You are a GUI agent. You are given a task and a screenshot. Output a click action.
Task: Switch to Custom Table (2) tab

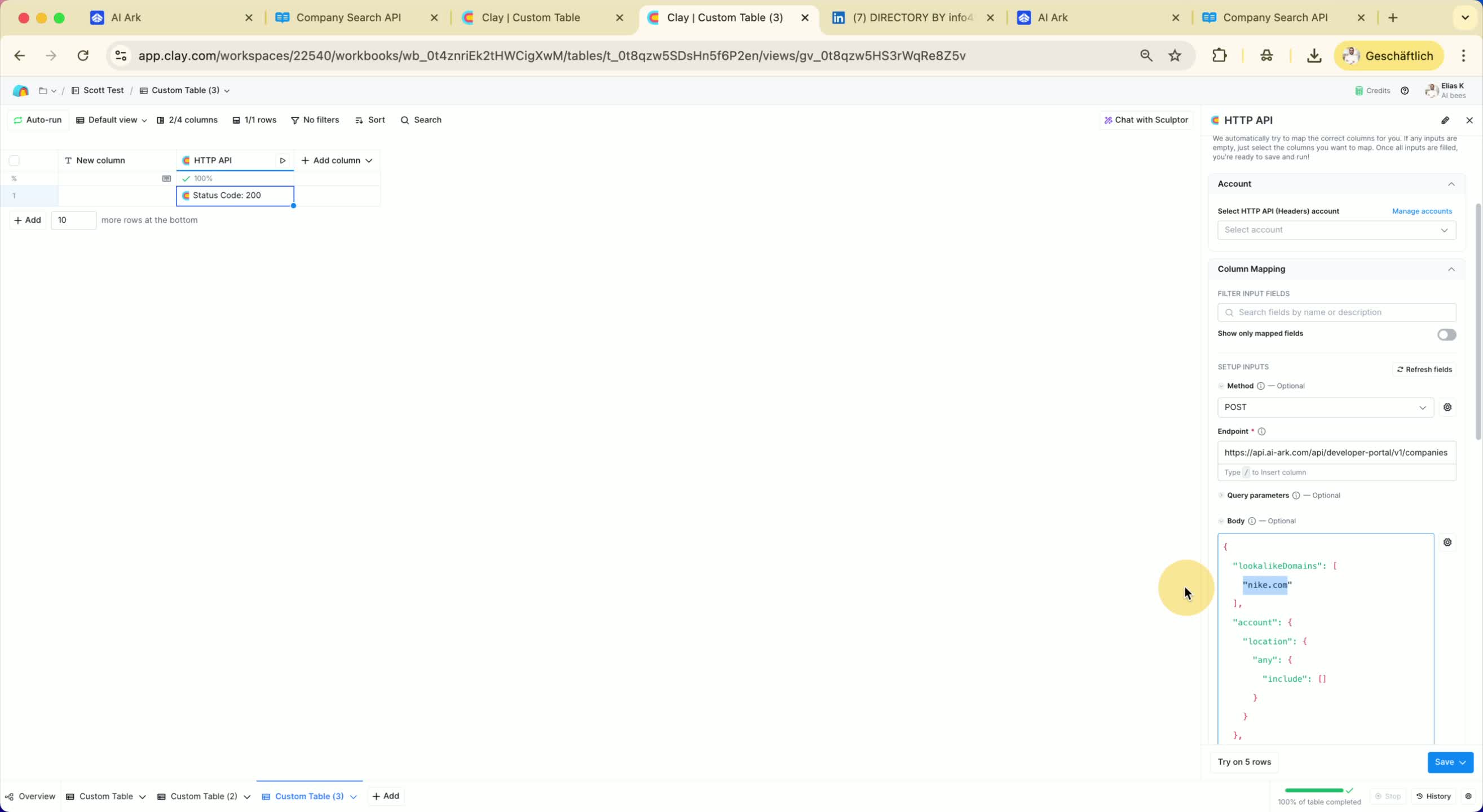(x=204, y=796)
